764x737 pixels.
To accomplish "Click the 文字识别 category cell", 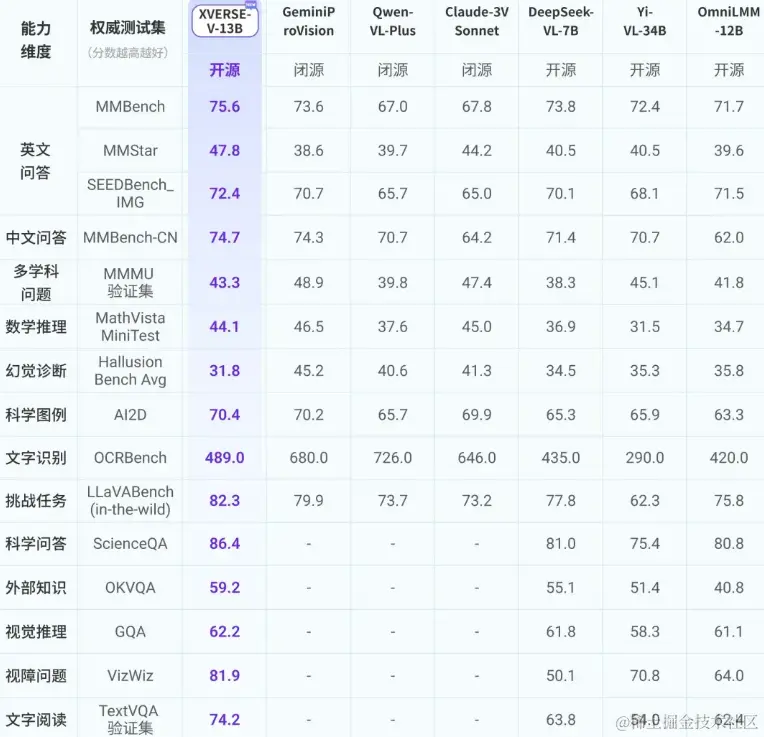I will (x=36, y=458).
